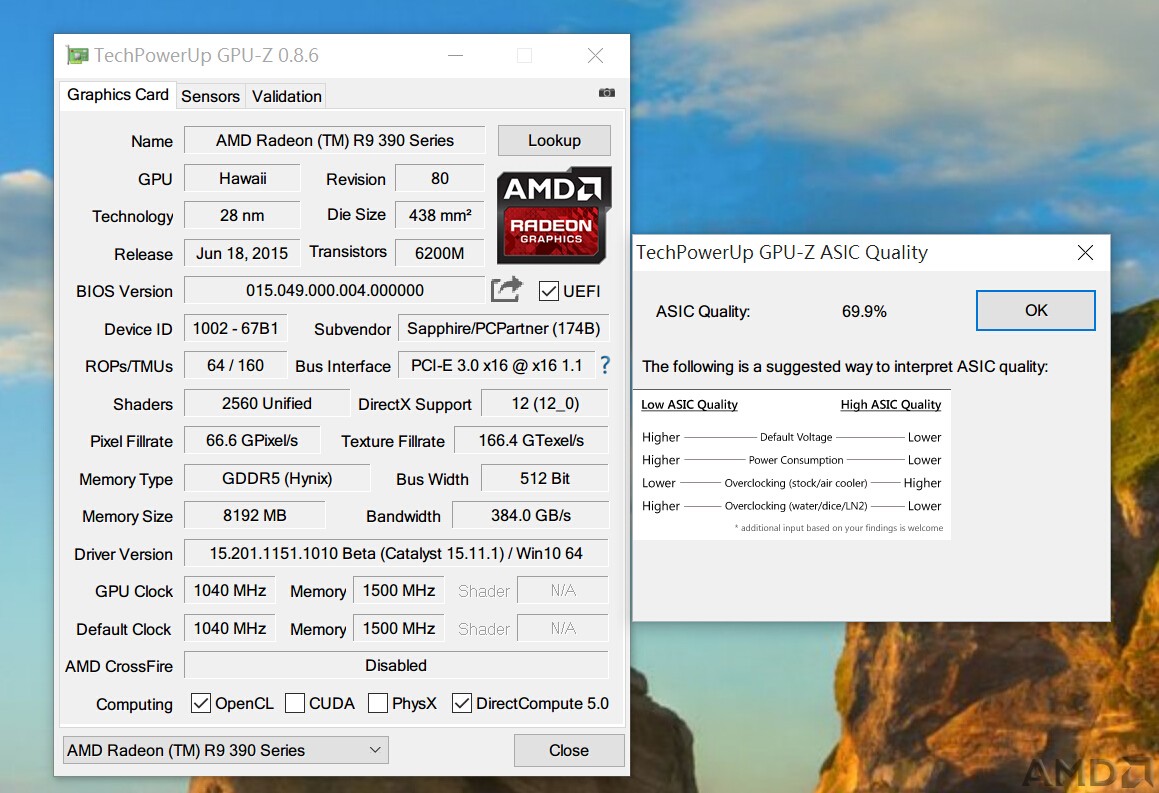Click the BIOS Version field

(334, 290)
